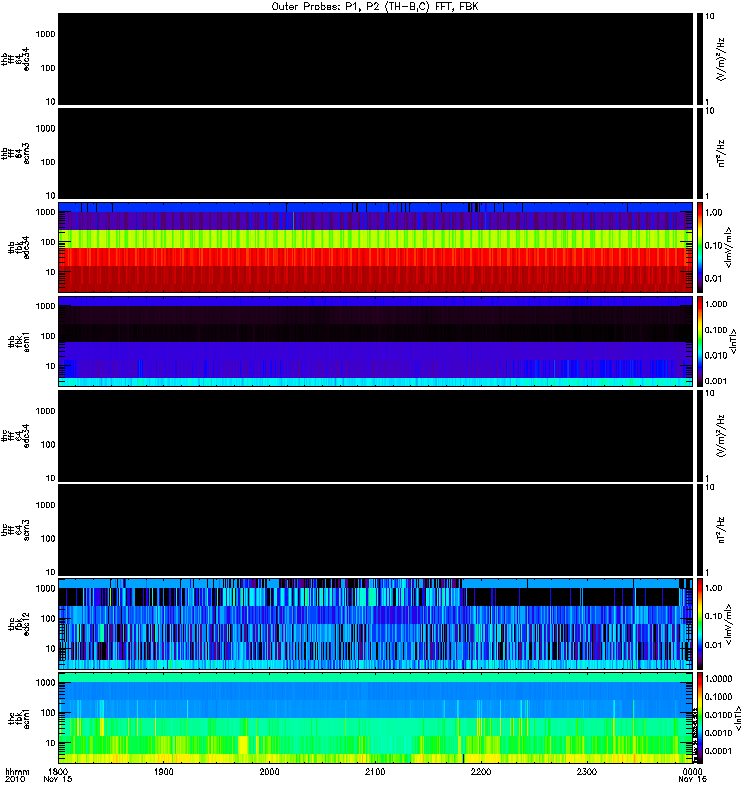
Task: Click the '1.000' tick on thb fbk scm1 color bar
Action: 716,304
